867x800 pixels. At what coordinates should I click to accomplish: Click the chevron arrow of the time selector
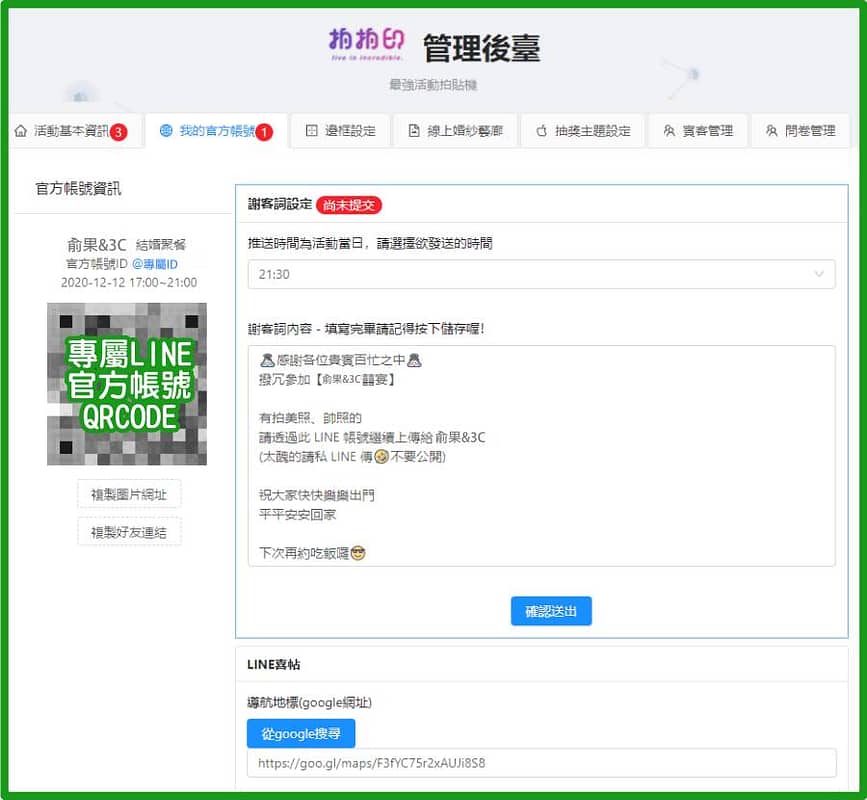(819, 274)
